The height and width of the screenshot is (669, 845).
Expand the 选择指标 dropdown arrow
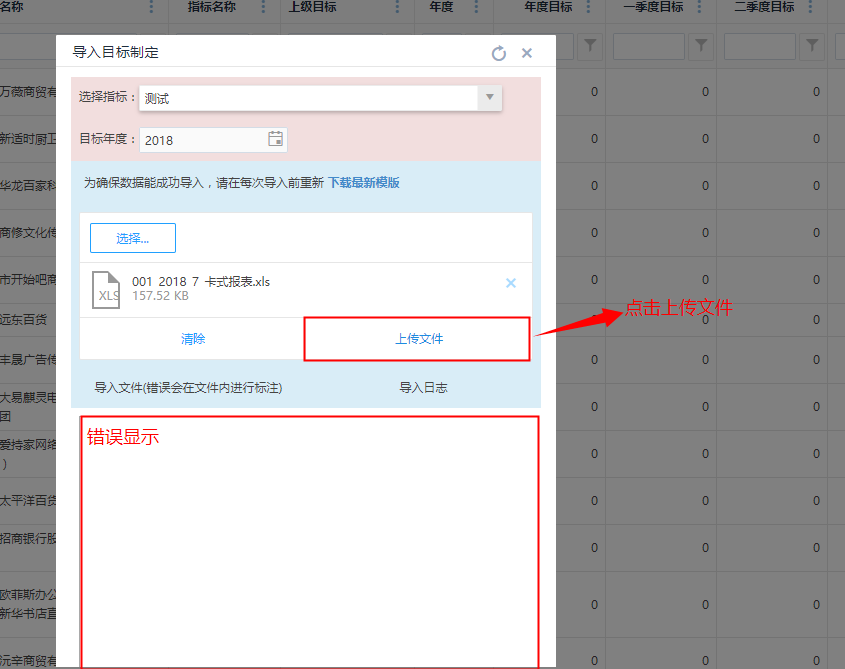pyautogui.click(x=489, y=98)
